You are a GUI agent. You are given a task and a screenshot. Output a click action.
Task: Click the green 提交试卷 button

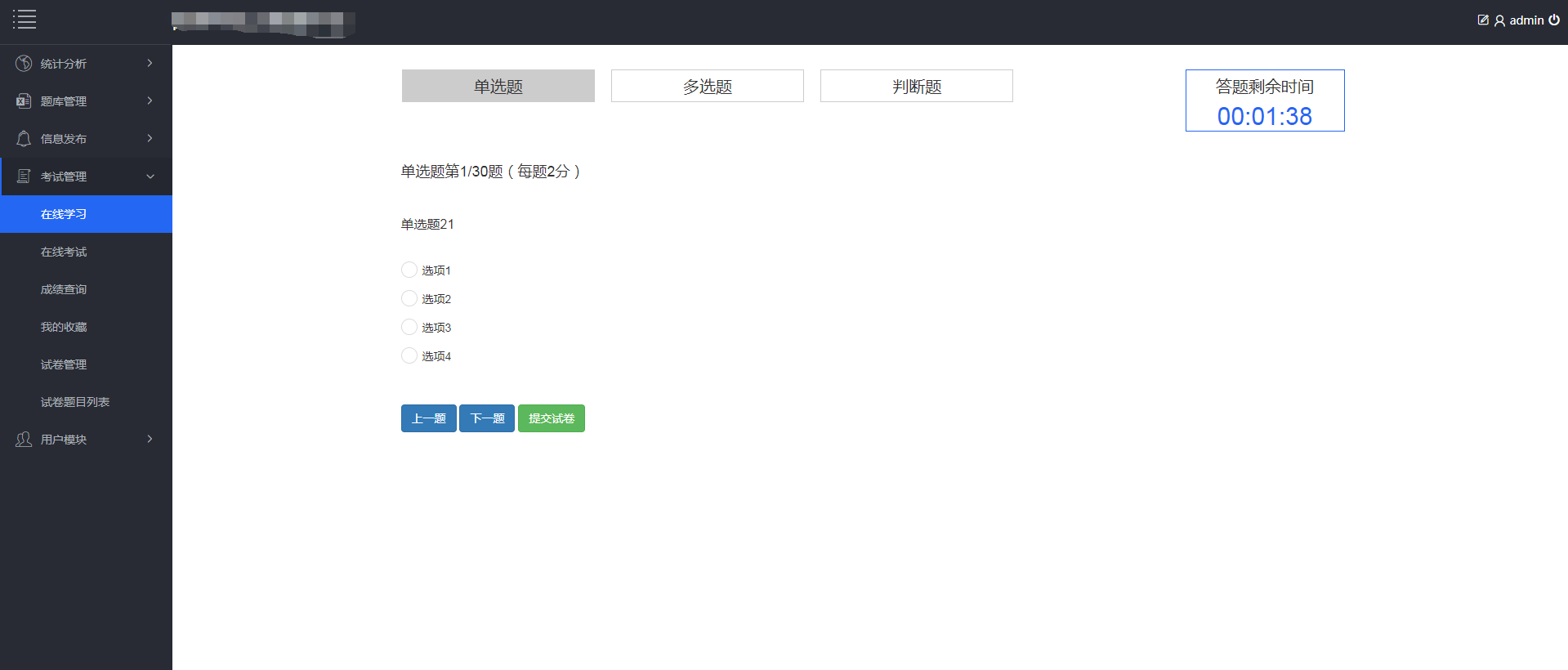click(552, 418)
